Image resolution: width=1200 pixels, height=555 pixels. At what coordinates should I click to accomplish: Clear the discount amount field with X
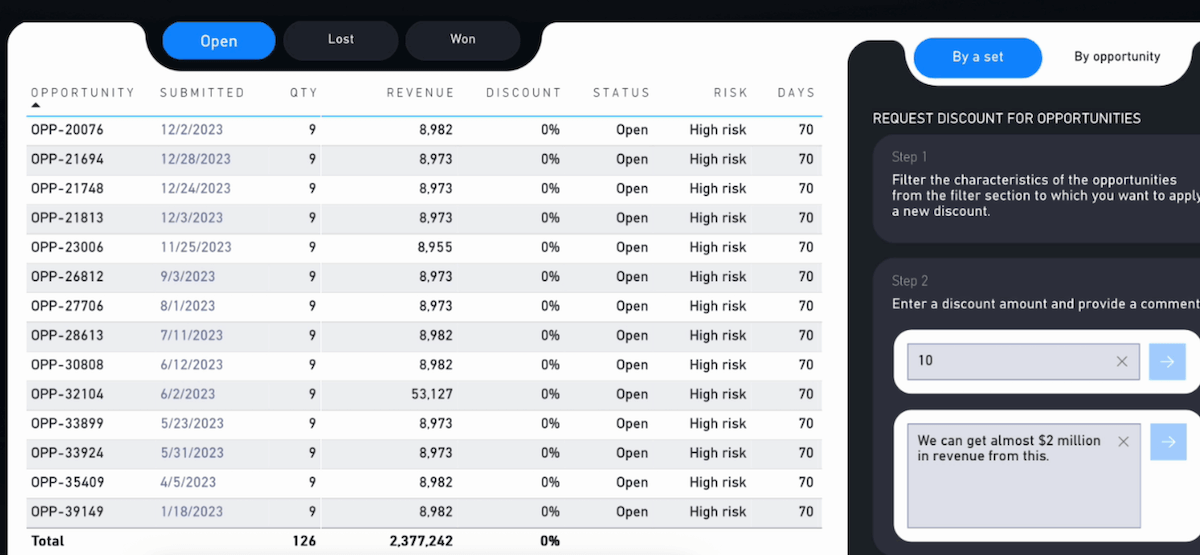click(x=1122, y=361)
